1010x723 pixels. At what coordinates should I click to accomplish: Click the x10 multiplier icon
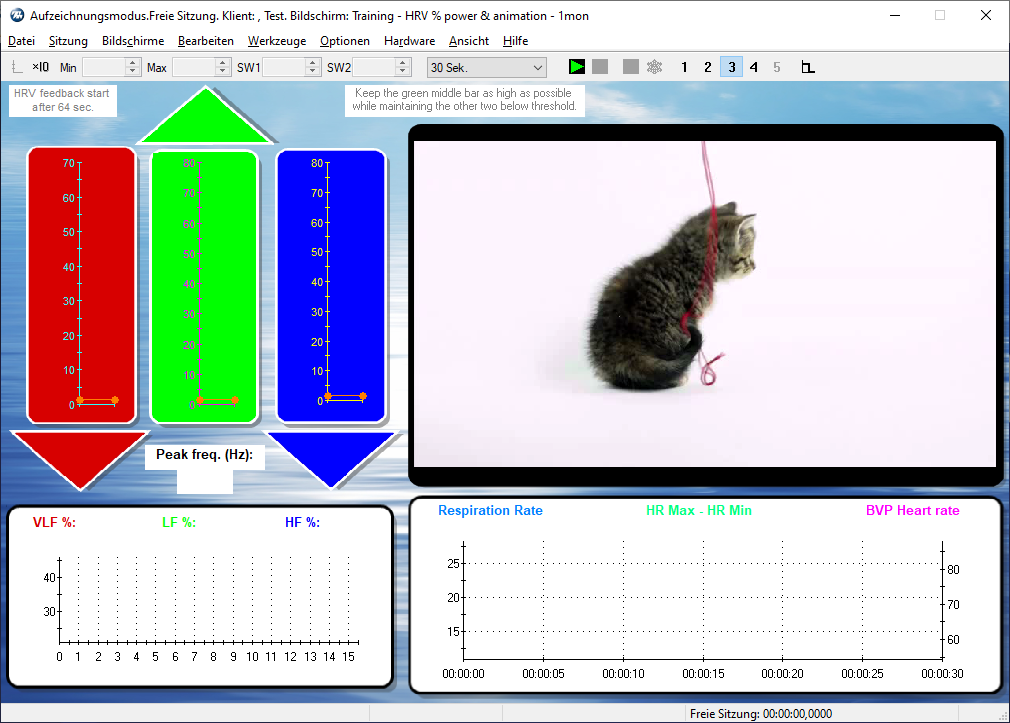click(41, 67)
